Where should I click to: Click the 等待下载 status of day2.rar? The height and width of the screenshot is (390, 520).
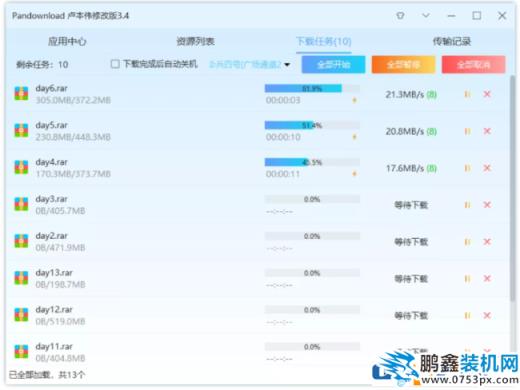[411, 242]
